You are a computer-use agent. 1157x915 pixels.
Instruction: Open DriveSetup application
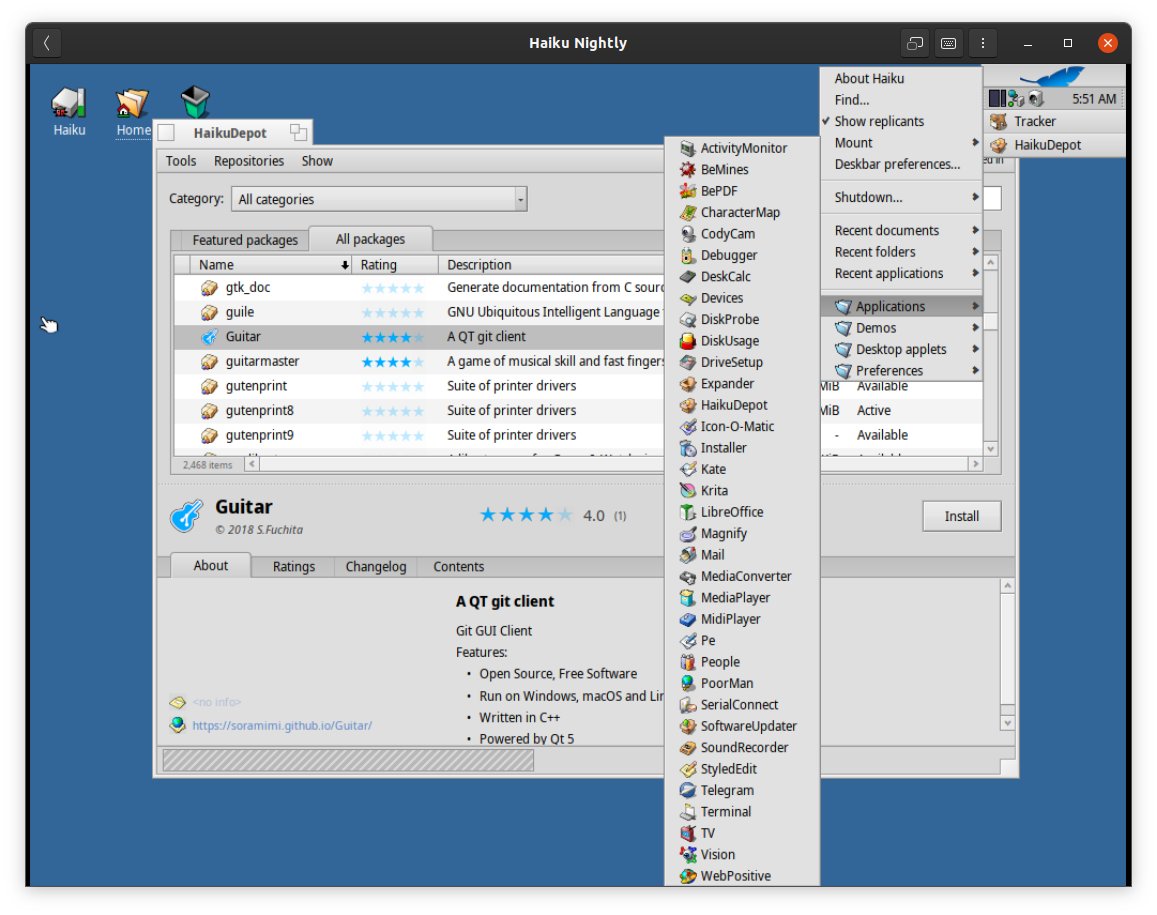pyautogui.click(x=742, y=362)
